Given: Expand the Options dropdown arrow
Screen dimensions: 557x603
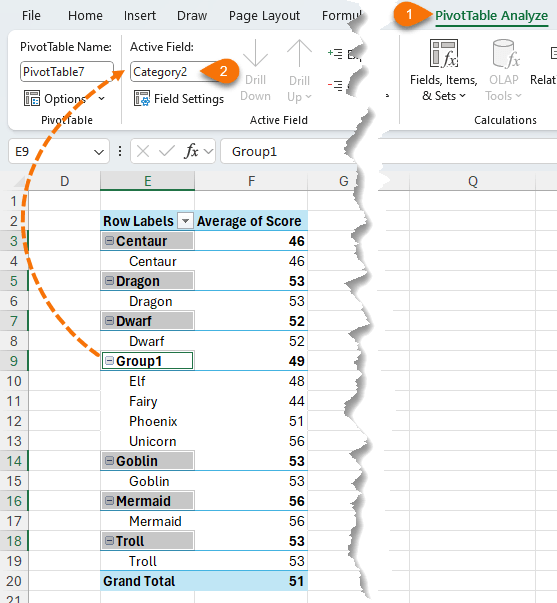Looking at the screenshot, I should (101, 99).
